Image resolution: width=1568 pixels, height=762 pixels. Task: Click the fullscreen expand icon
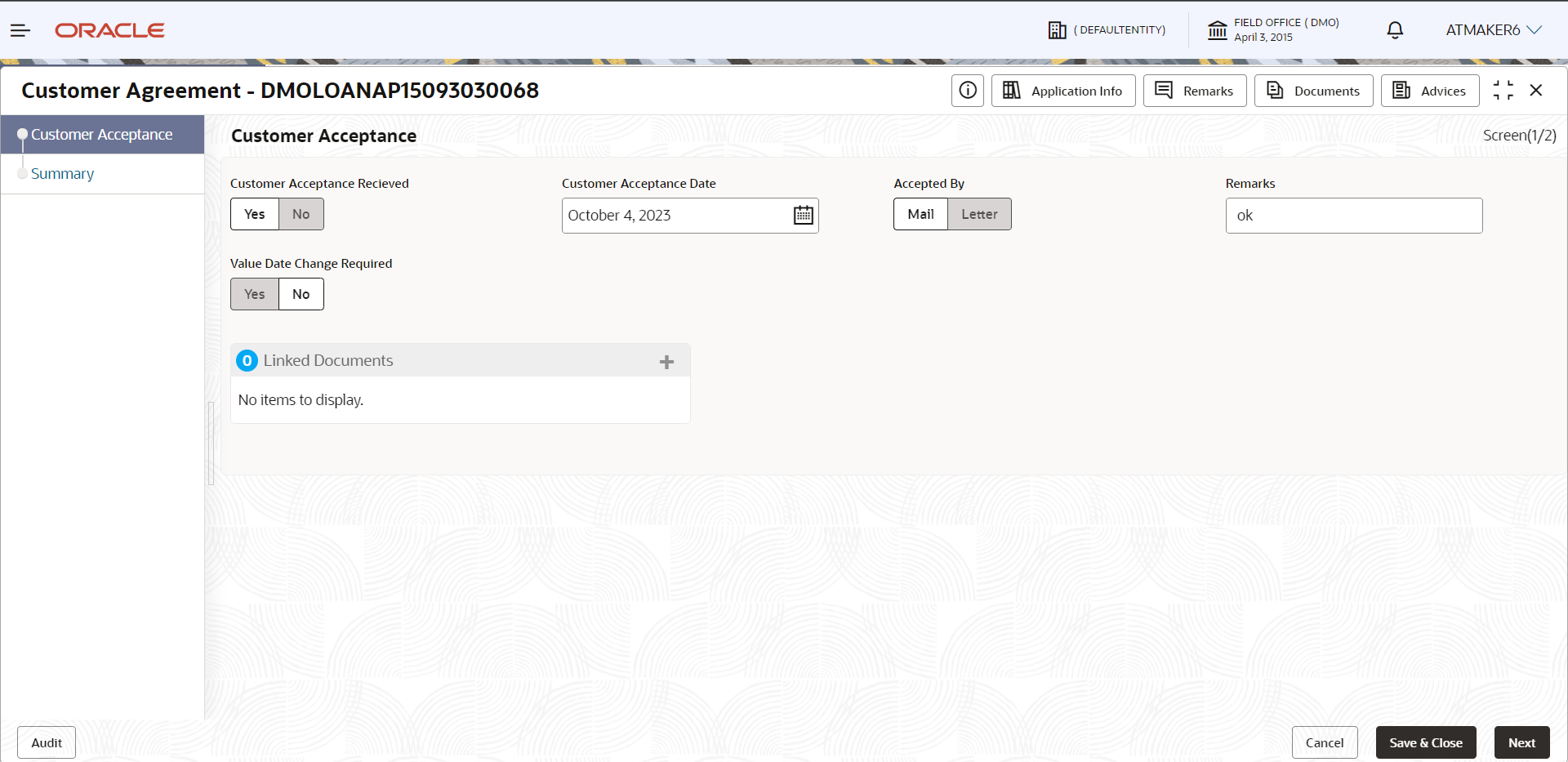[x=1503, y=90]
